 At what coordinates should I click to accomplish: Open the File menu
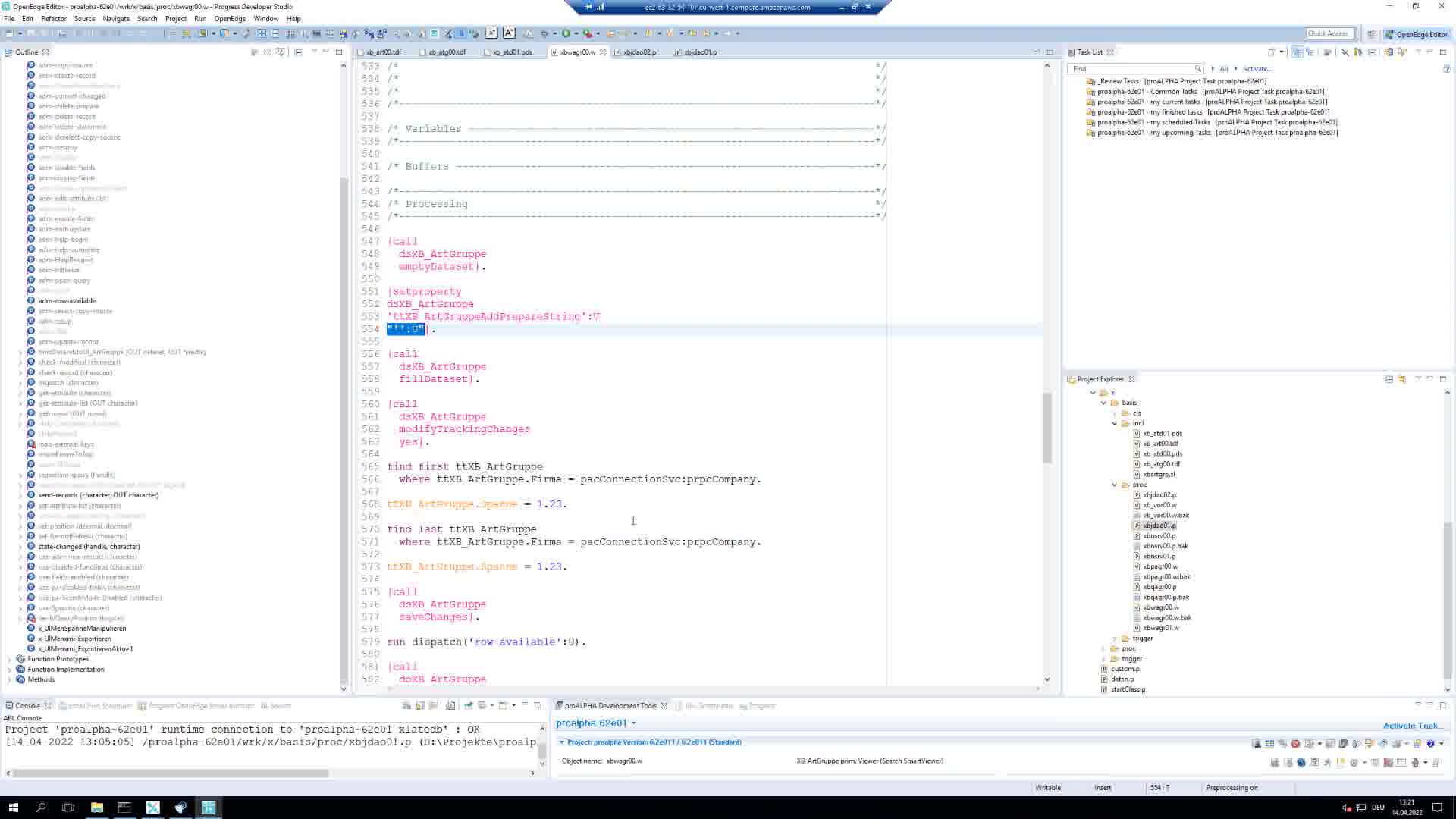coord(9,18)
